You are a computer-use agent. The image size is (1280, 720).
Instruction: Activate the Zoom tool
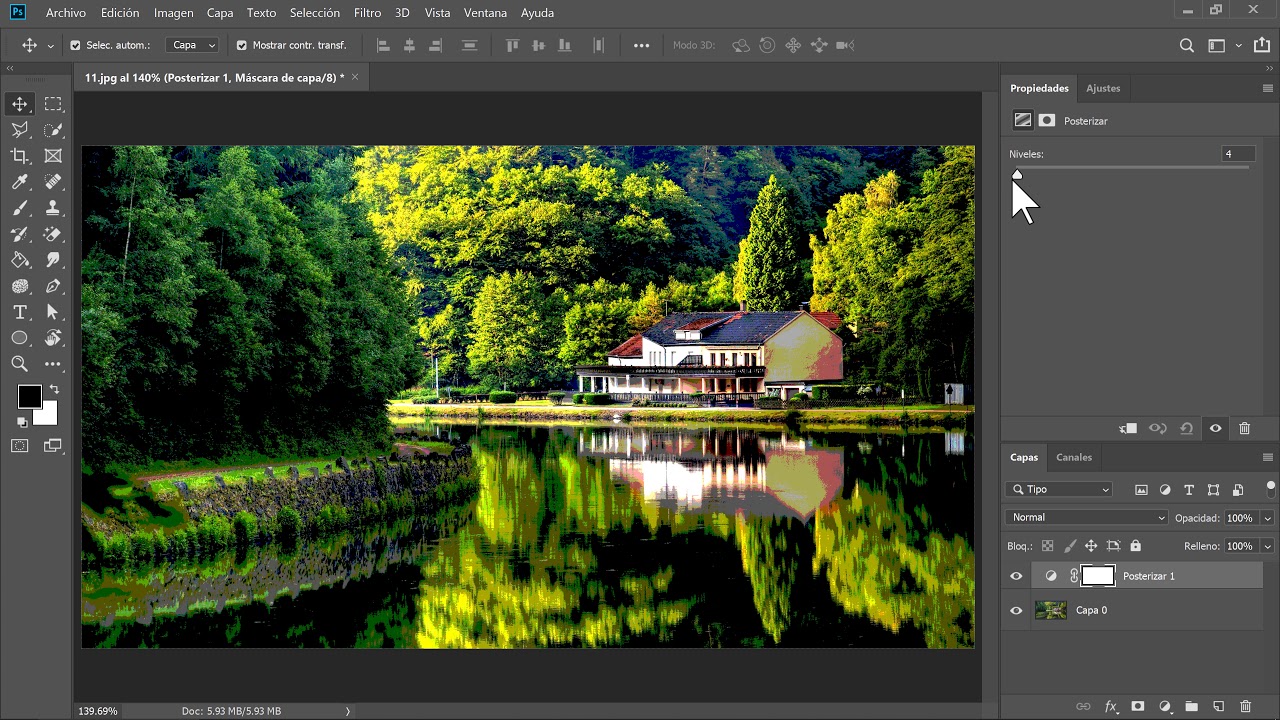click(20, 364)
